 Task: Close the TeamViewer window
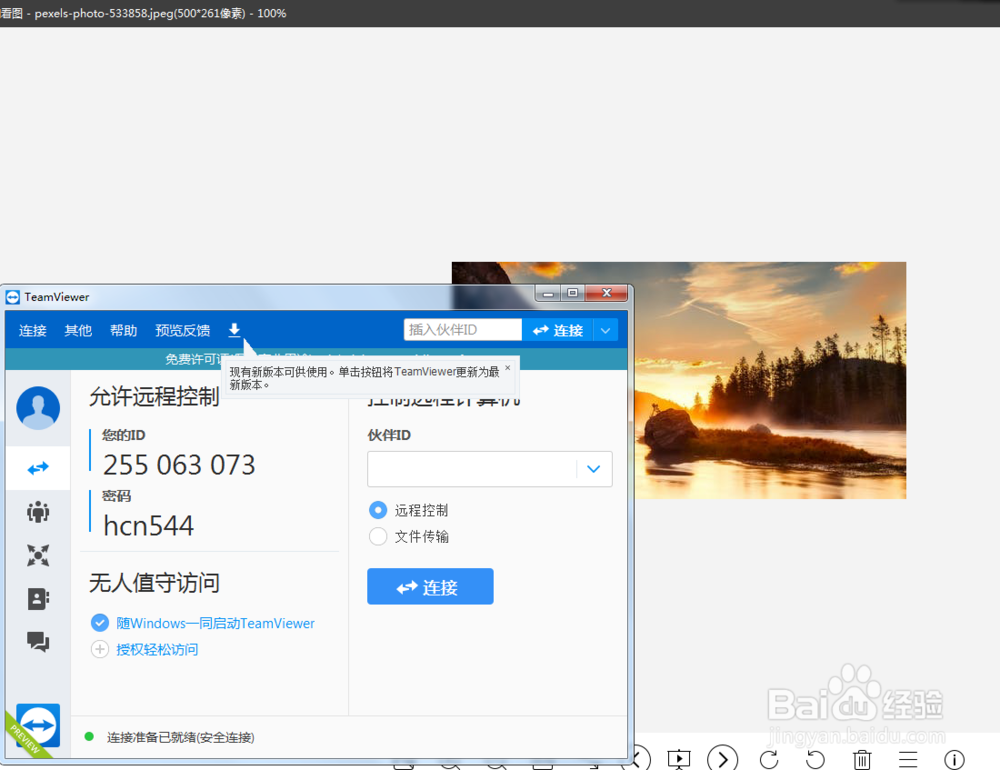pyautogui.click(x=607, y=293)
